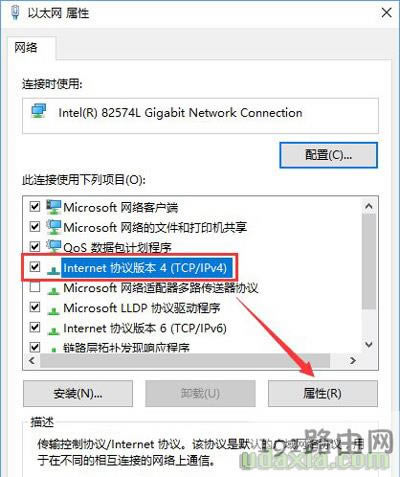
Task: Click the Microsoft LLDP 协议驱动程序 icon
Action: [53, 310]
